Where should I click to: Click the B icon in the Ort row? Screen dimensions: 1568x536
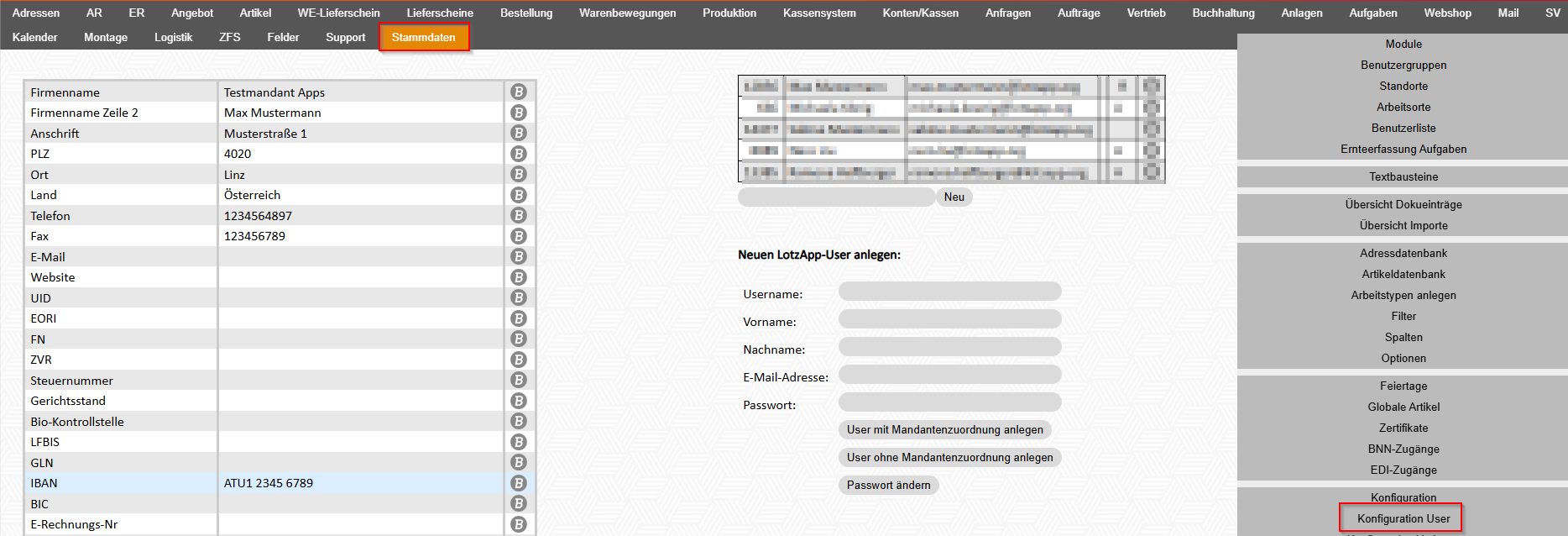519,174
